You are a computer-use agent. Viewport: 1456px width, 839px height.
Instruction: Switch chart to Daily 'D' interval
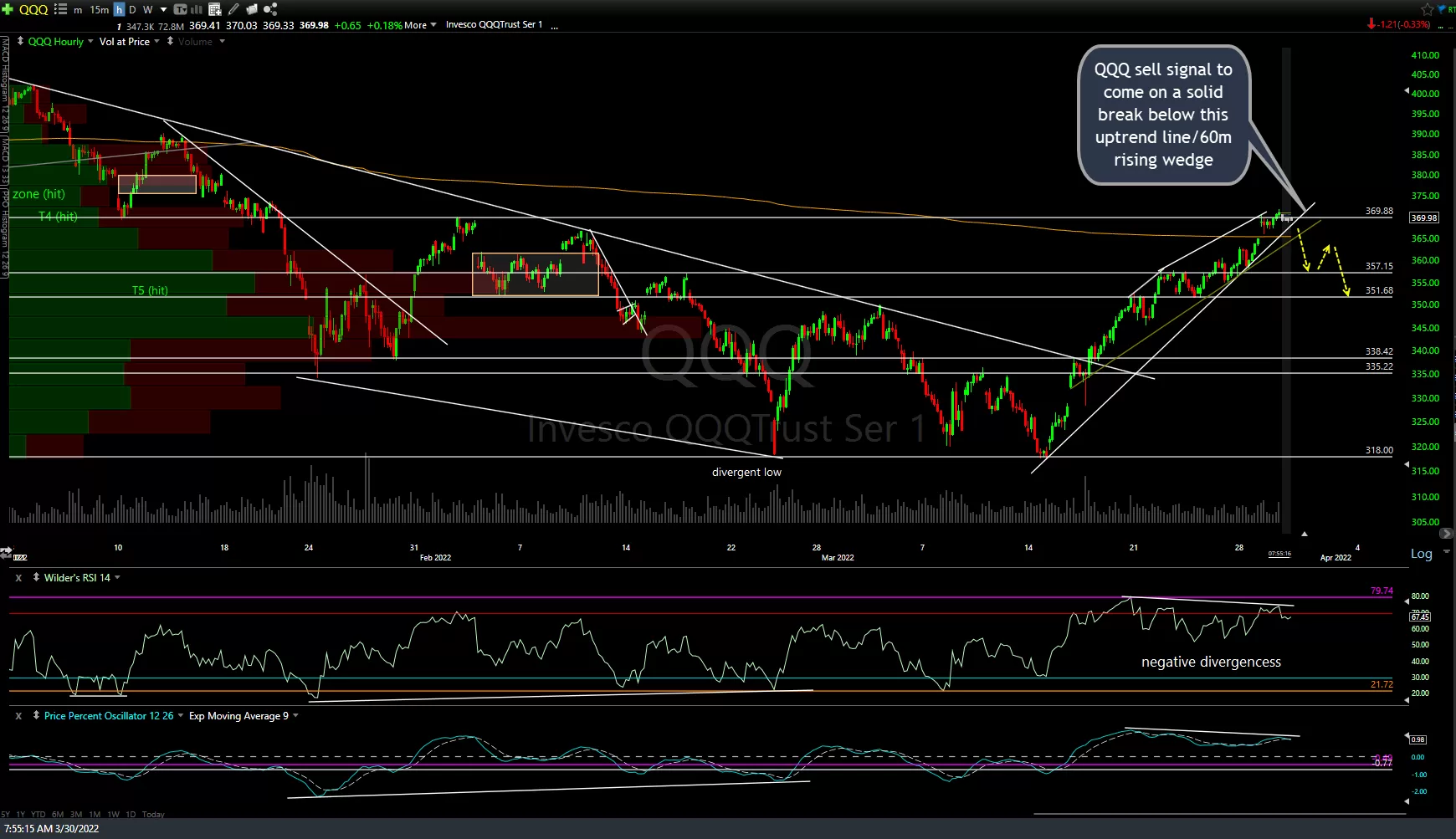132,10
